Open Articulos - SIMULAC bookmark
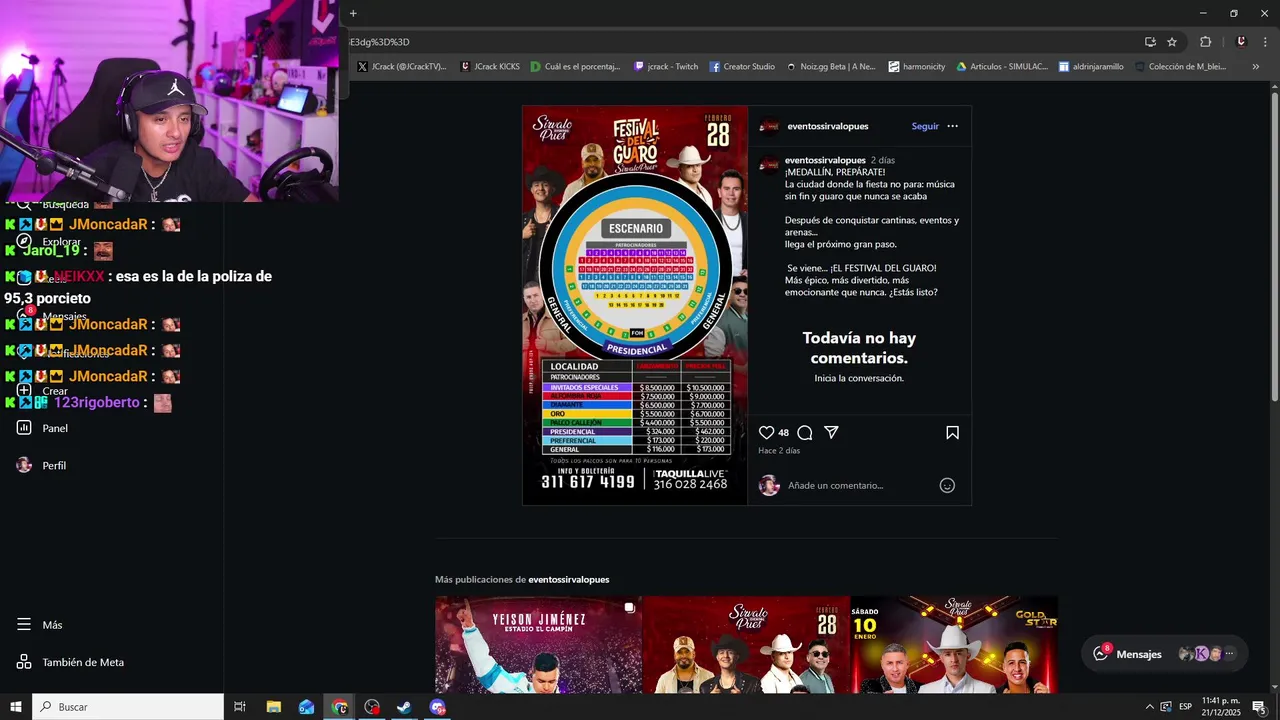 [x=1002, y=67]
